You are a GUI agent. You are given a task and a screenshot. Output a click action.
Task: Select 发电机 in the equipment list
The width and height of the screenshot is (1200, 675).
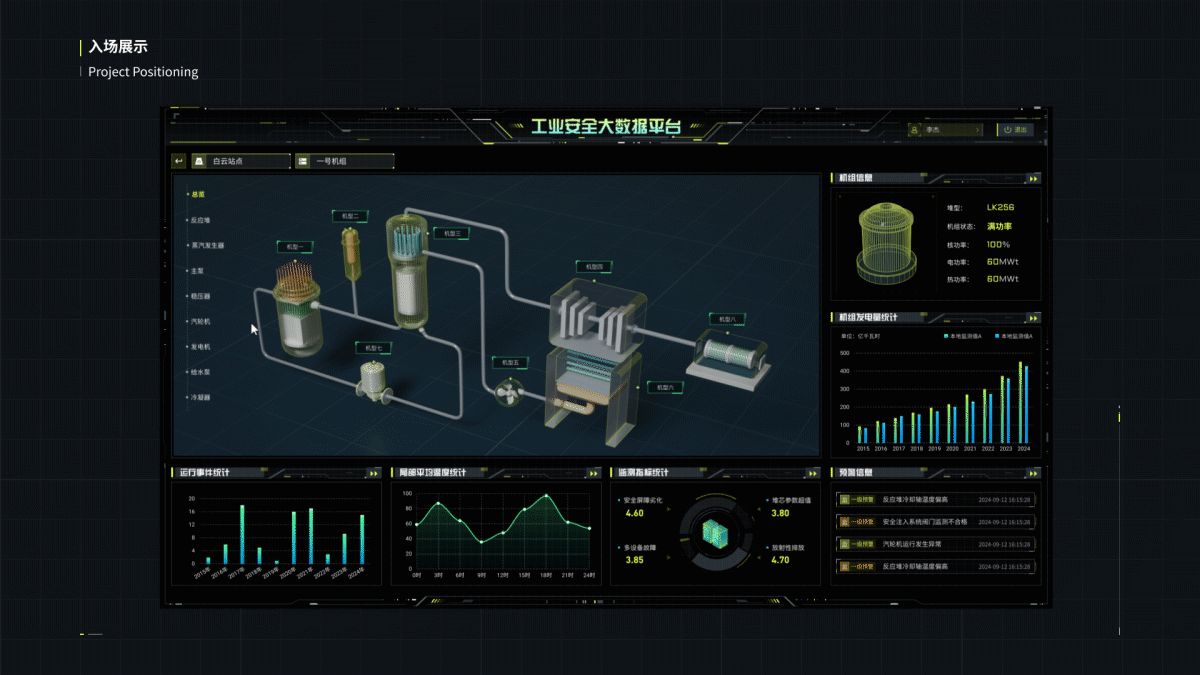(200, 347)
